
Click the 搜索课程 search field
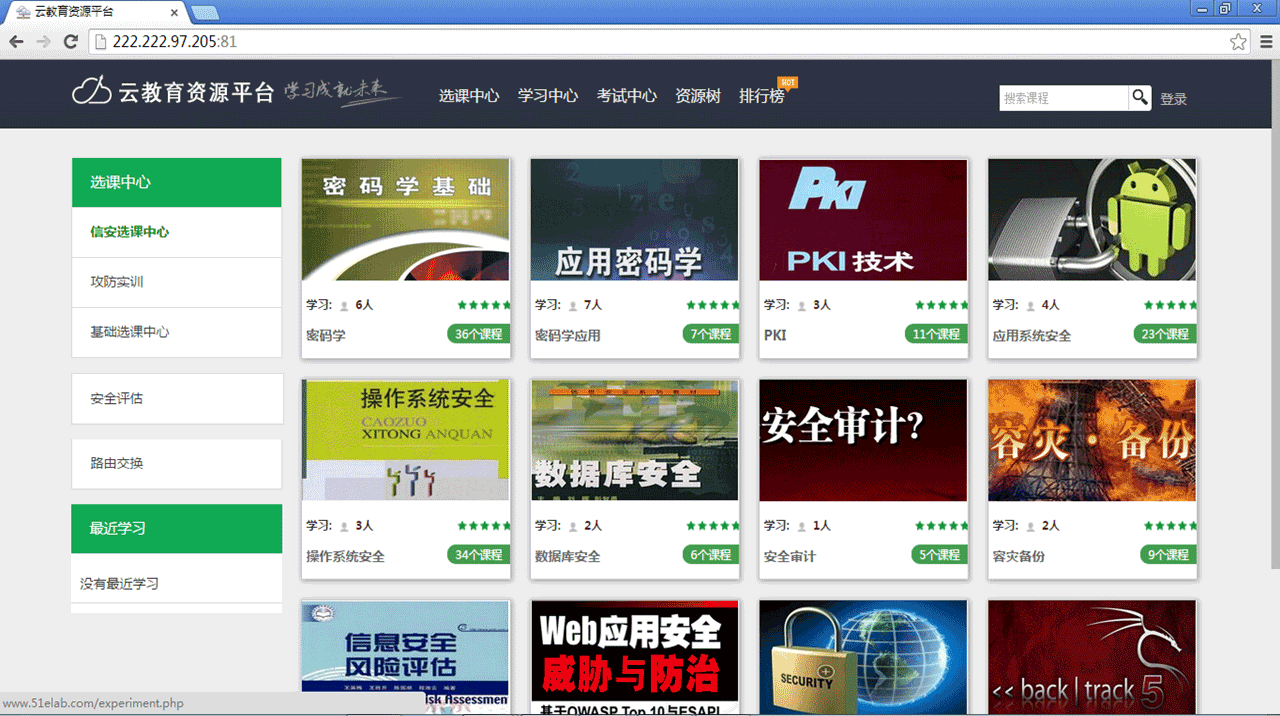(x=1064, y=98)
